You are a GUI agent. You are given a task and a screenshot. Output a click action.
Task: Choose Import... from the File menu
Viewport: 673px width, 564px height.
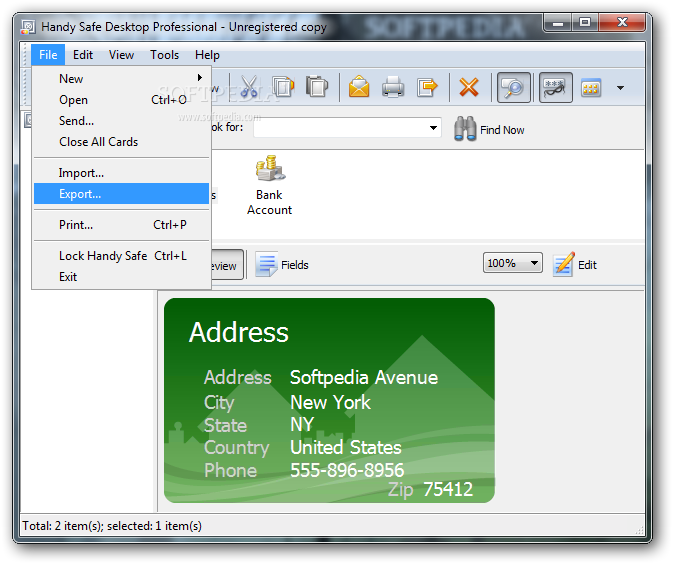121,173
